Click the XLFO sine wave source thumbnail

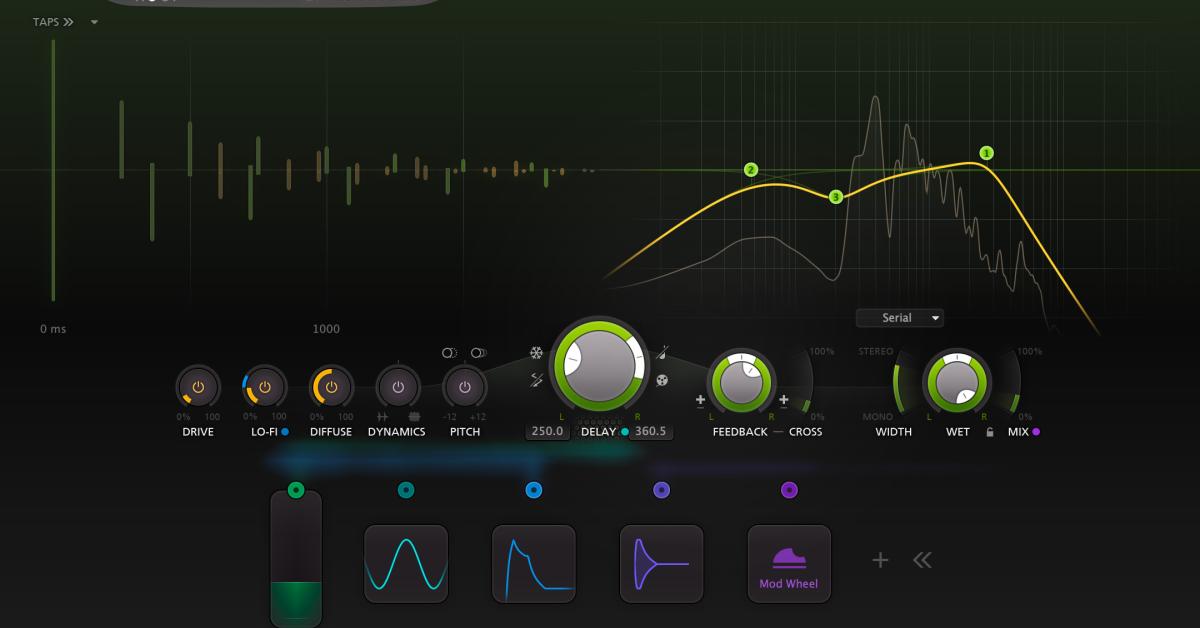[406, 563]
